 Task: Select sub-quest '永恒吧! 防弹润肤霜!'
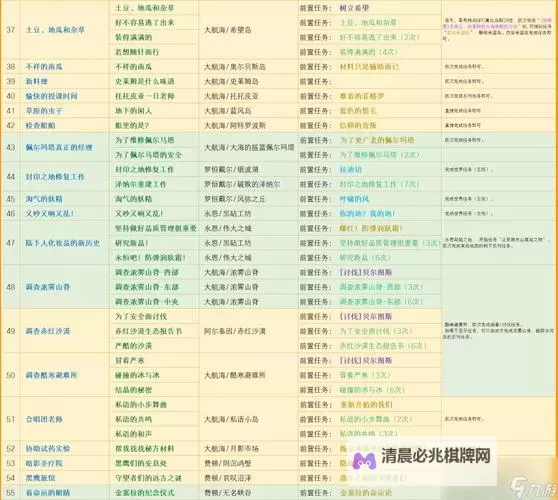[150, 258]
